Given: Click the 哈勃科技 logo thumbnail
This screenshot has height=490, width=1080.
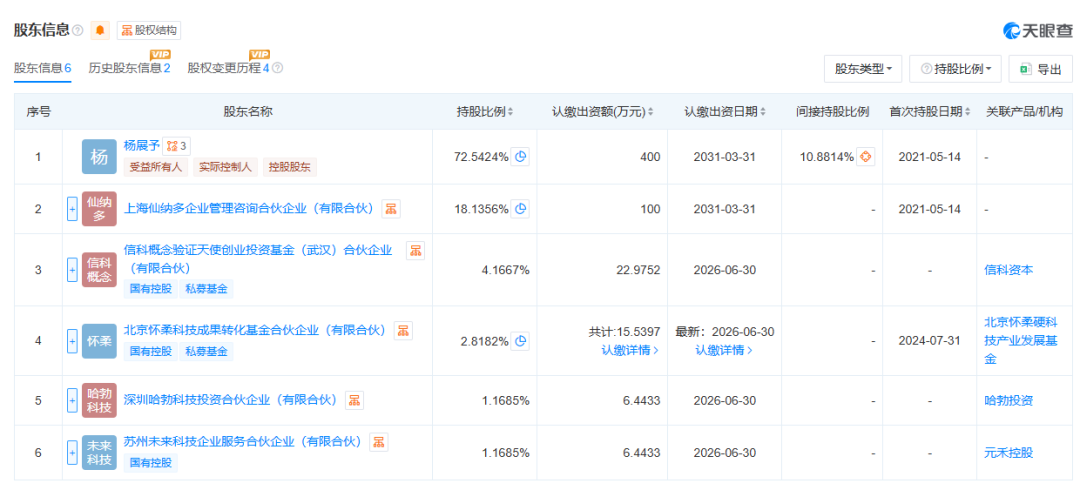Looking at the screenshot, I should click(x=99, y=400).
